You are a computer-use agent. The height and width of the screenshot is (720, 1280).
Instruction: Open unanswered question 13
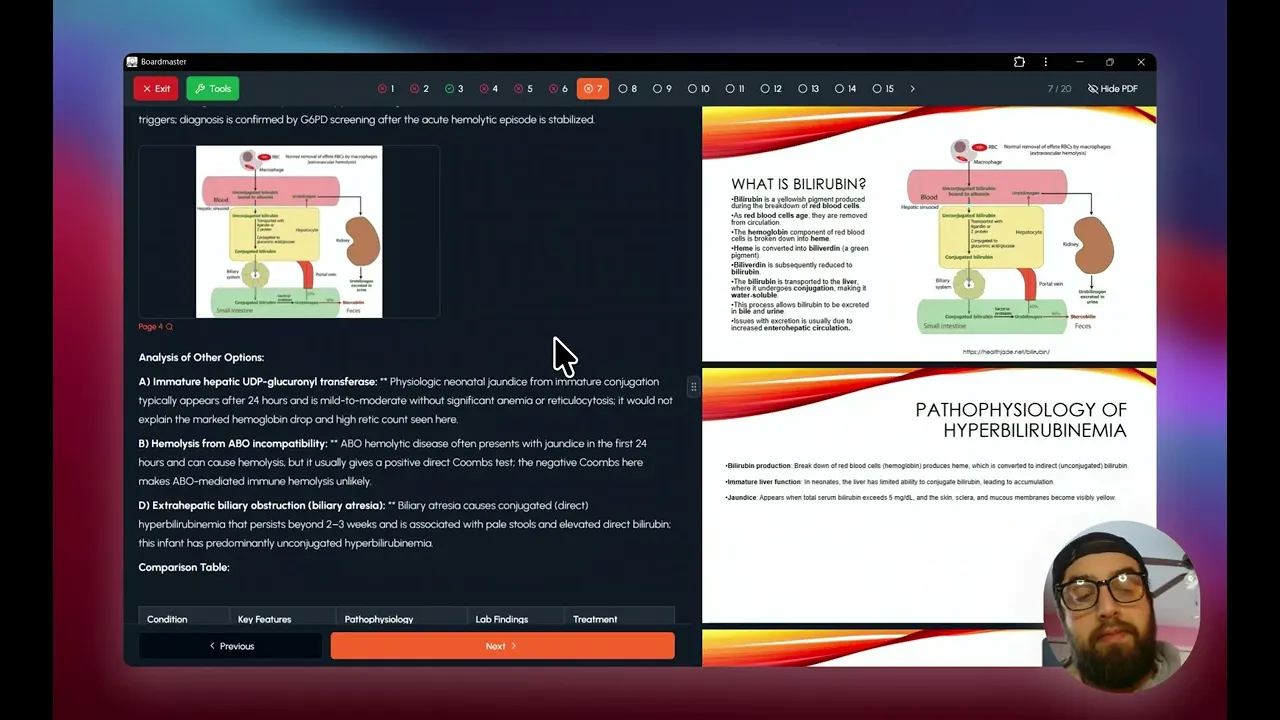click(x=808, y=89)
